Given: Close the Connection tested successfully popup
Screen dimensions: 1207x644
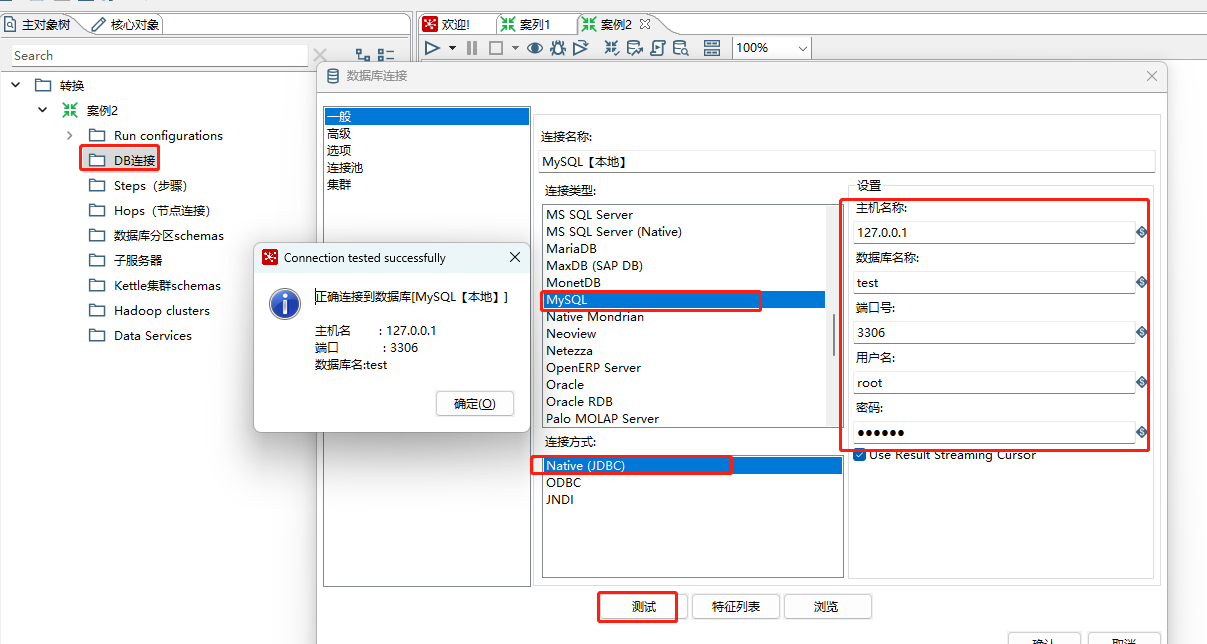Looking at the screenshot, I should click(515, 257).
